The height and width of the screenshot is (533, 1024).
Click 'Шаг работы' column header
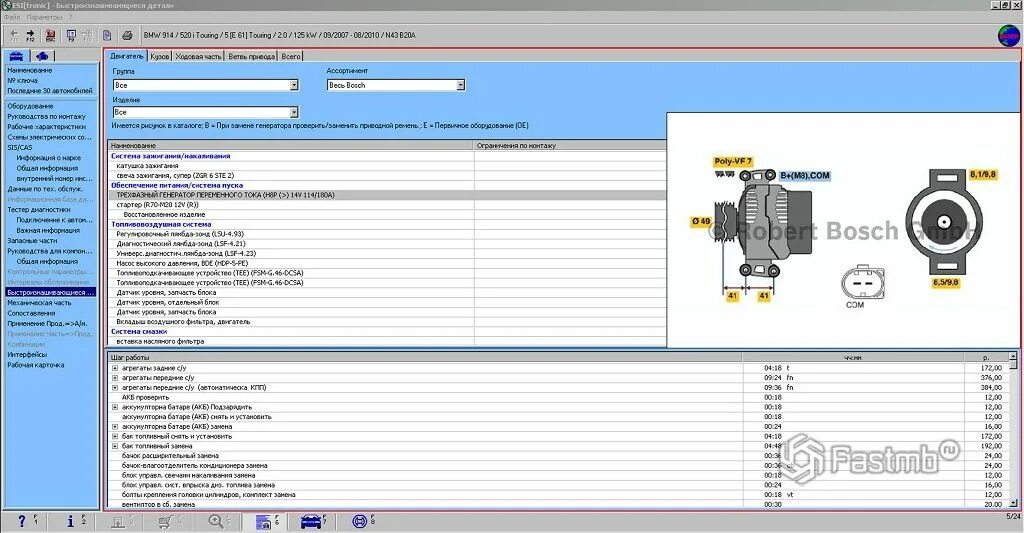pos(424,357)
